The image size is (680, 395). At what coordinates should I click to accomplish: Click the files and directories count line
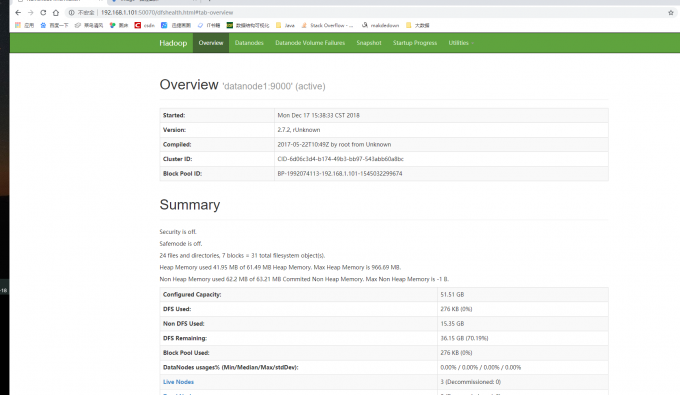(x=242, y=256)
